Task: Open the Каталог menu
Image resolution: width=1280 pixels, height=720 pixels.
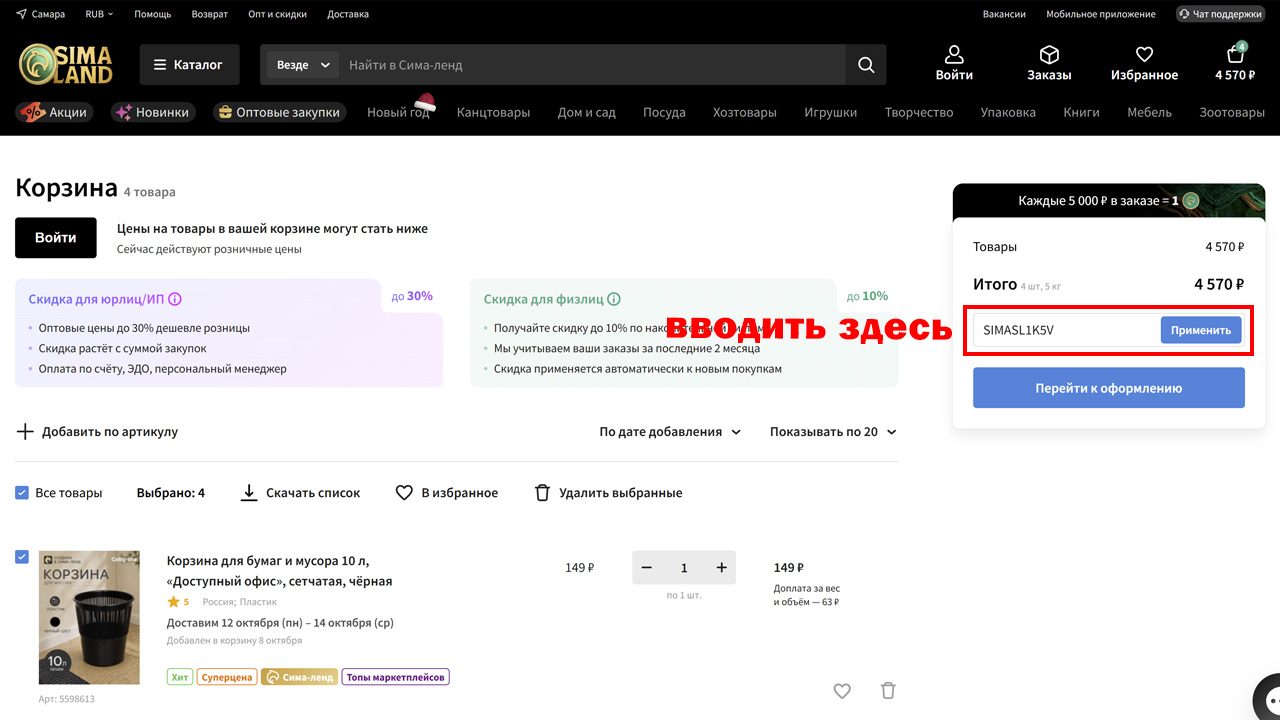Action: [x=190, y=65]
